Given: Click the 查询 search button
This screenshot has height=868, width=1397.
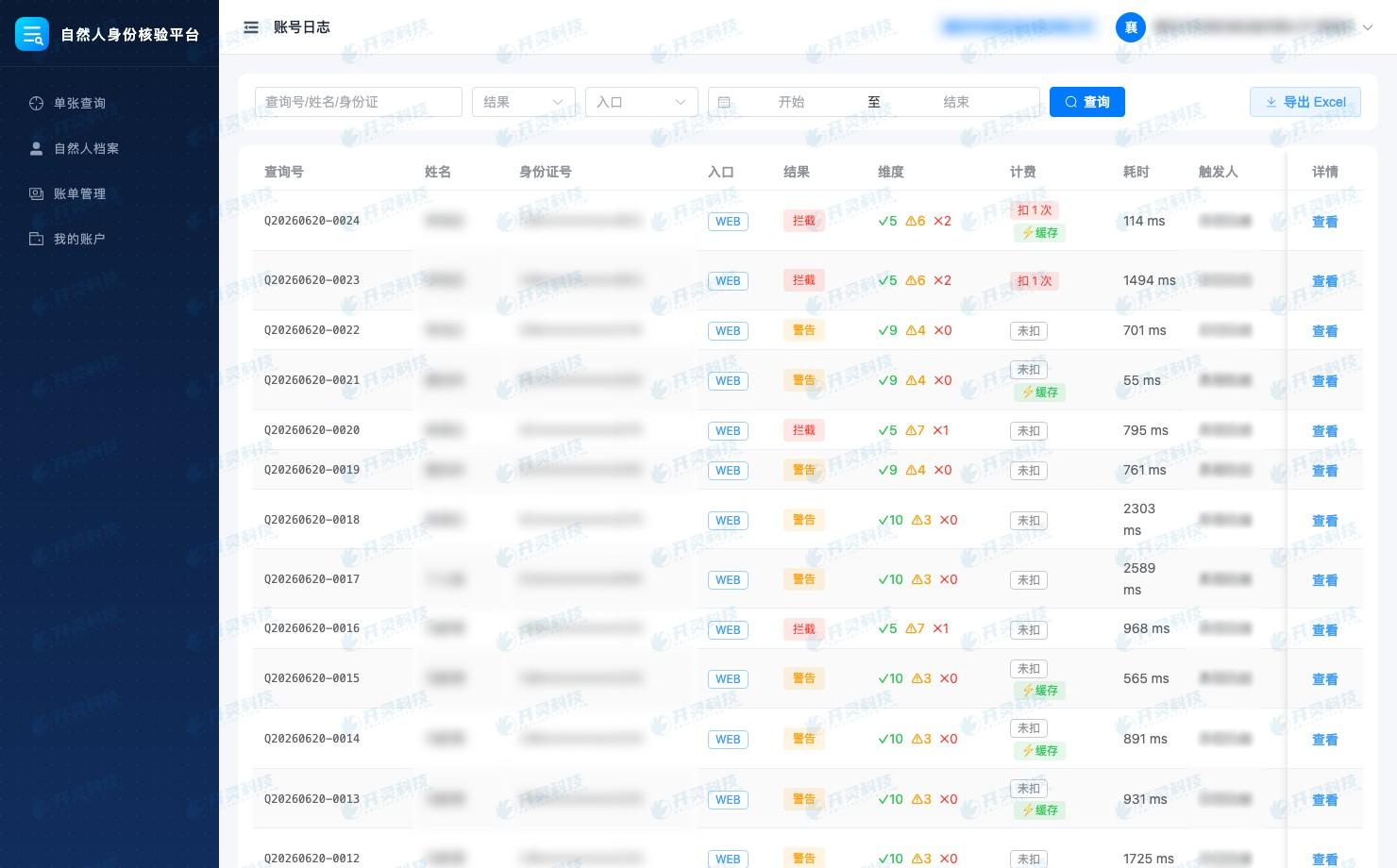Looking at the screenshot, I should 1087,102.
